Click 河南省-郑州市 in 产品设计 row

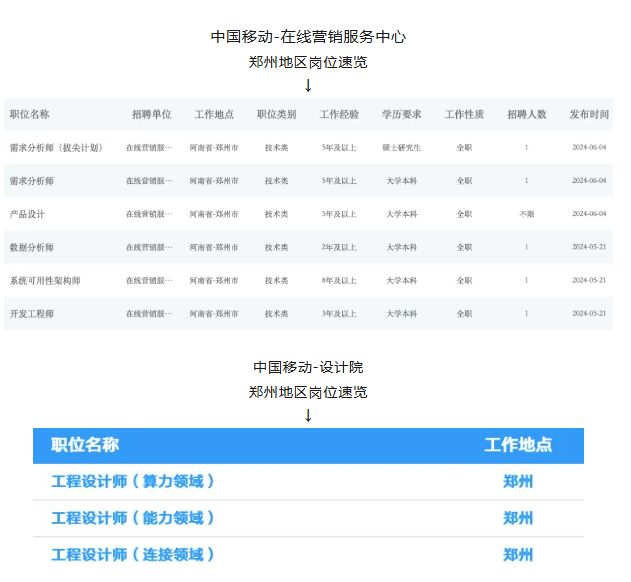[214, 214]
